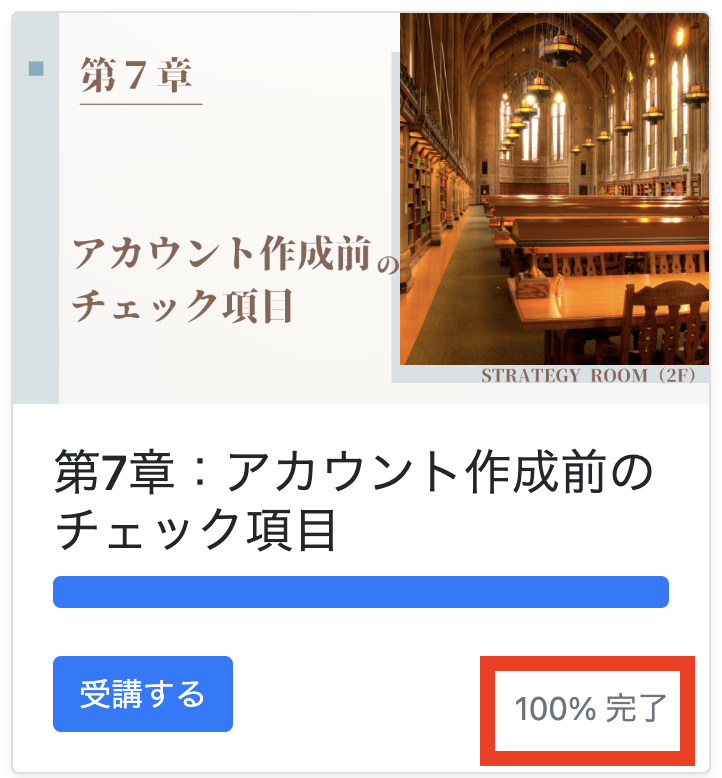Click the underline beneath 第7章 heading
This screenshot has height=778, width=722.
(141, 103)
